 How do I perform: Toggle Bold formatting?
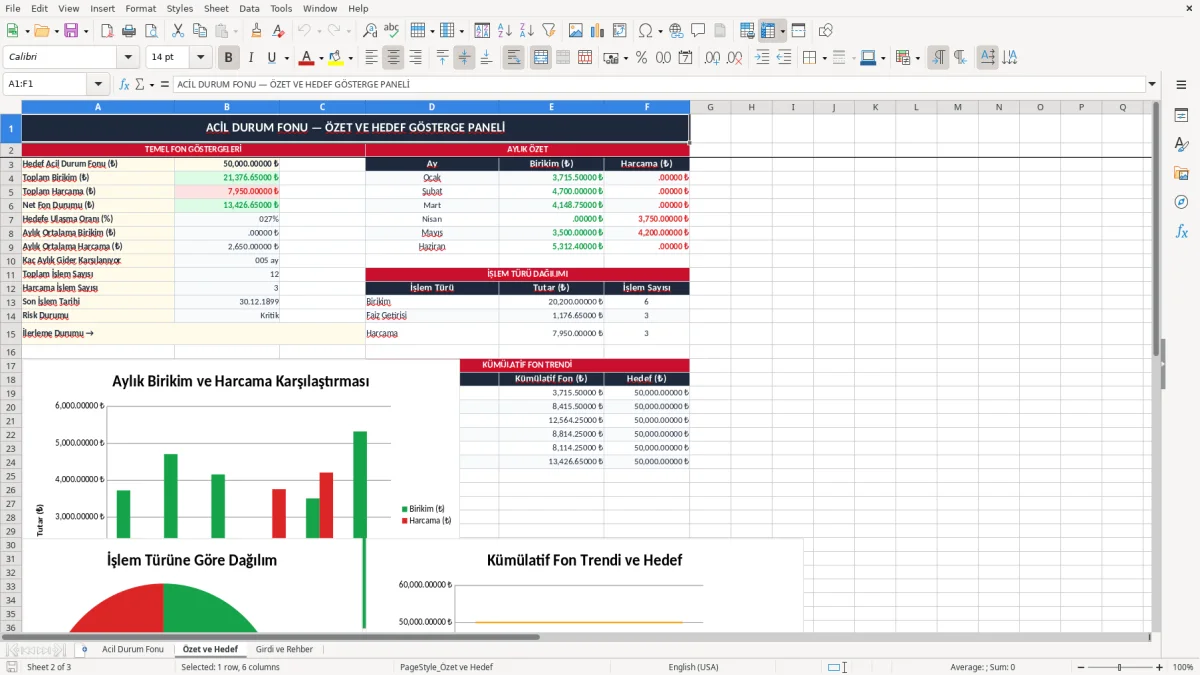click(229, 58)
